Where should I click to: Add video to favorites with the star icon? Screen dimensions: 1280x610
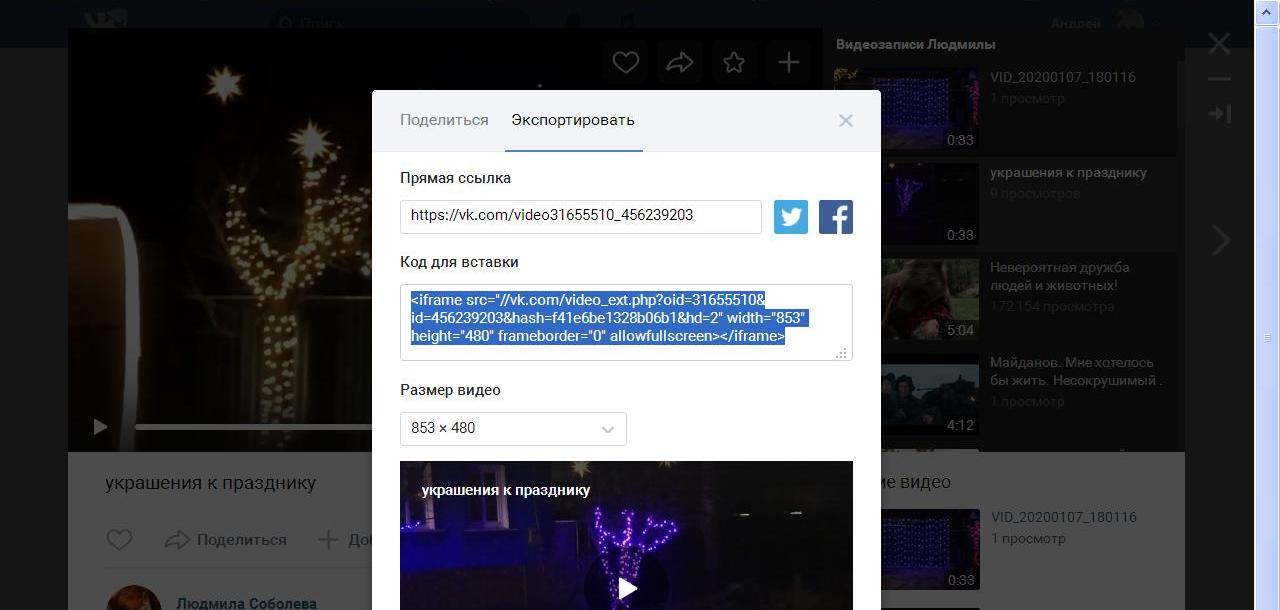pyautogui.click(x=734, y=63)
